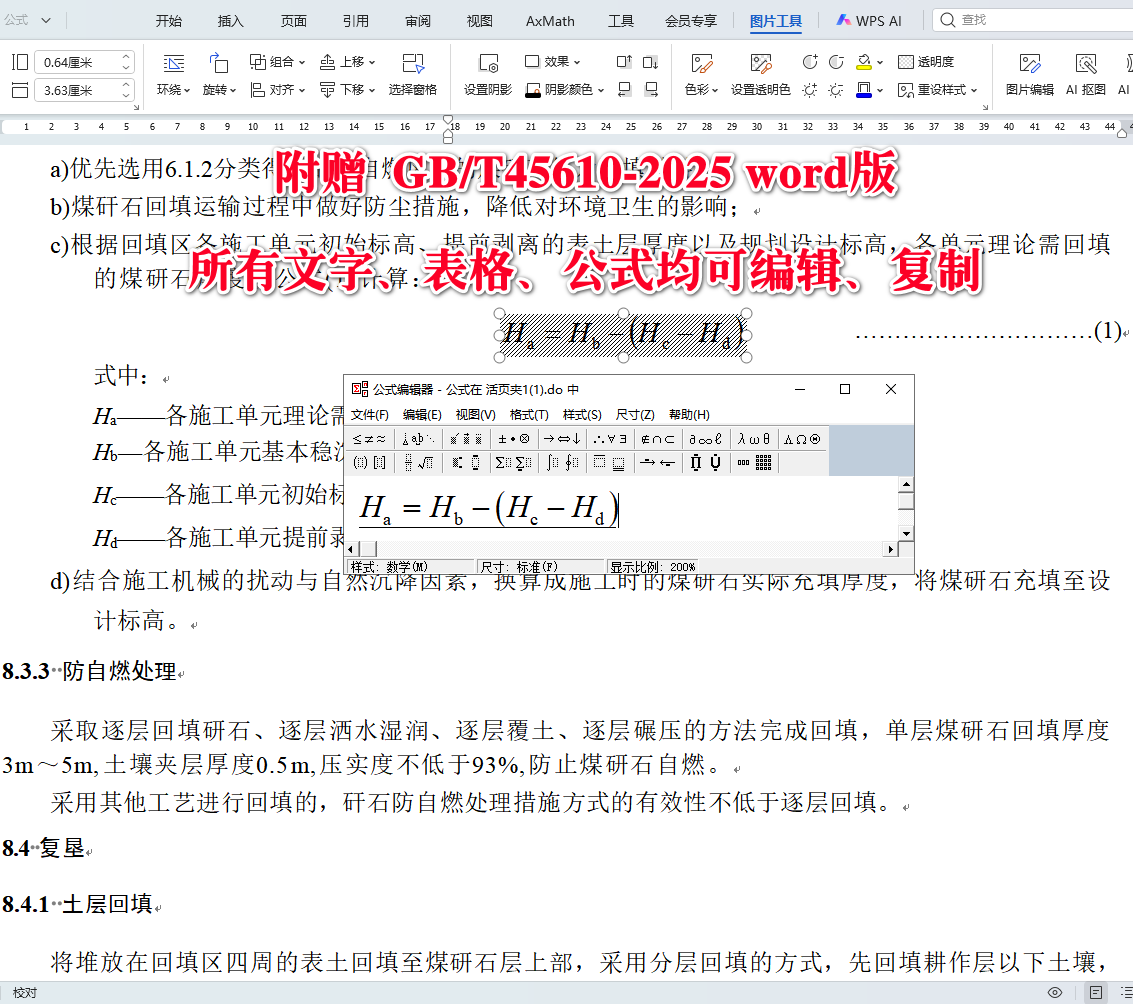
Task: Click the integral template palette
Action: coord(560,462)
